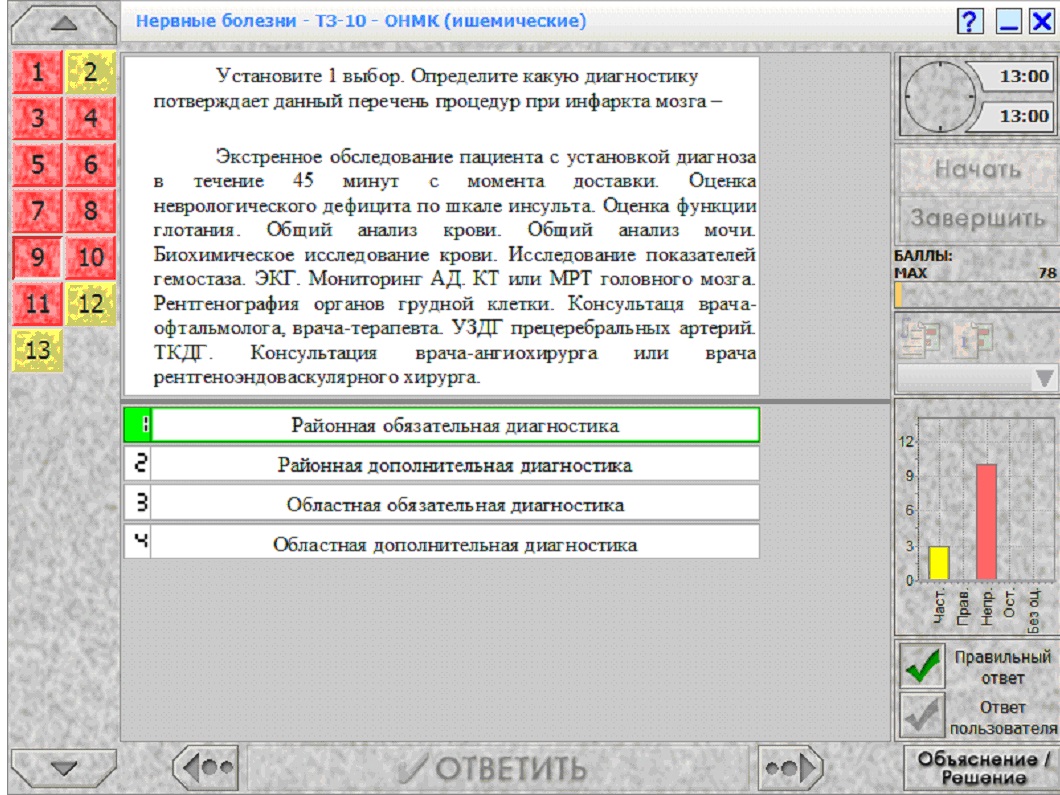Choose answer 'Районная дополнительная диагностика'

(x=441, y=465)
